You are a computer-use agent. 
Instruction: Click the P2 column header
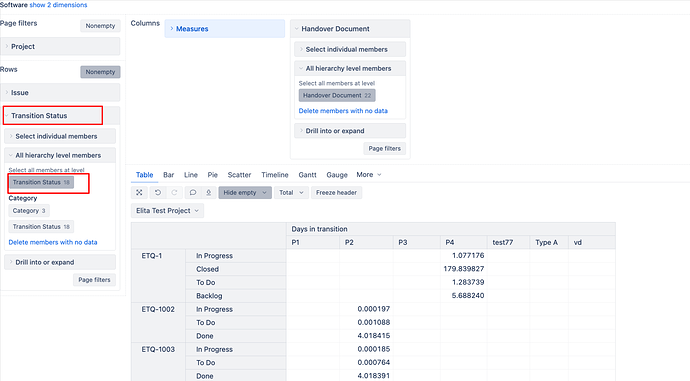pos(367,242)
